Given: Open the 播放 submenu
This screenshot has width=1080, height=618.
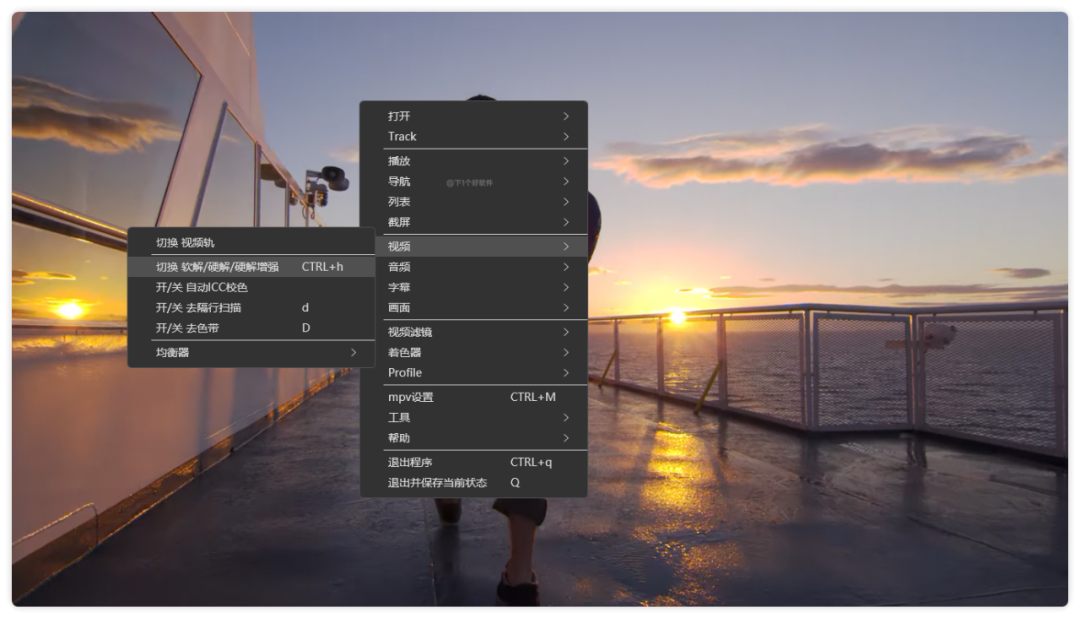Looking at the screenshot, I should [473, 161].
